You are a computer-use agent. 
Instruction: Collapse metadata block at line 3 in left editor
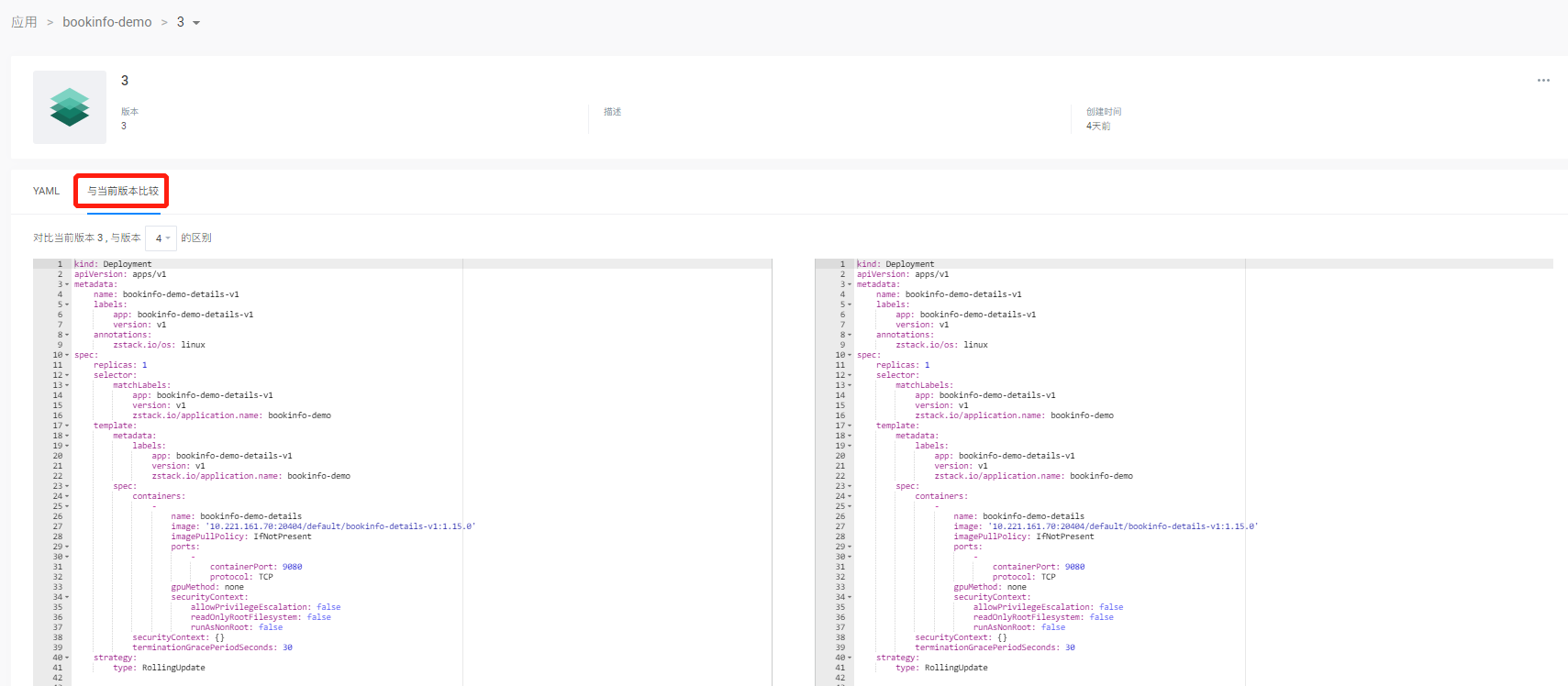click(67, 285)
